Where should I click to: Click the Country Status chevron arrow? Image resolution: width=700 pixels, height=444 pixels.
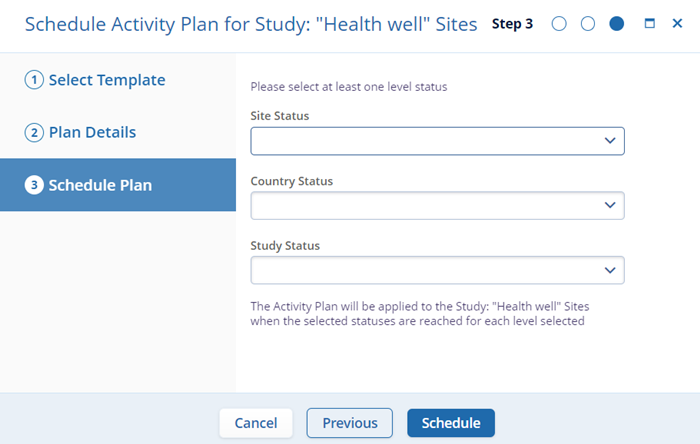610,206
